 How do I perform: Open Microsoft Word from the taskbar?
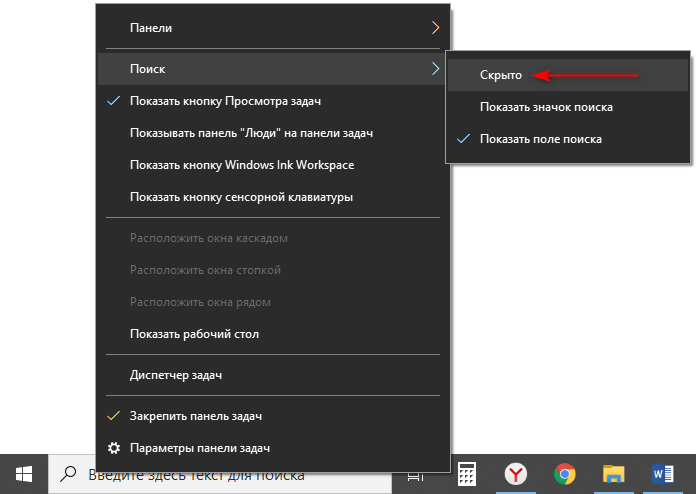coord(662,474)
